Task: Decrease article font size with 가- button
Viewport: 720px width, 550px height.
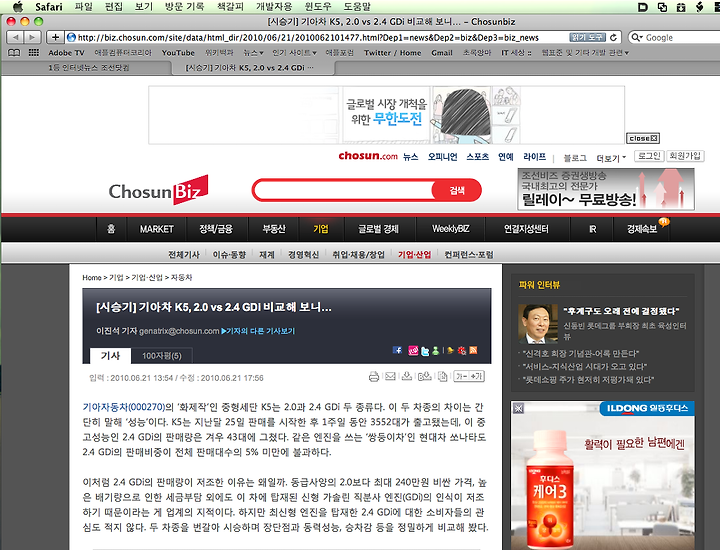Action: [x=461, y=376]
